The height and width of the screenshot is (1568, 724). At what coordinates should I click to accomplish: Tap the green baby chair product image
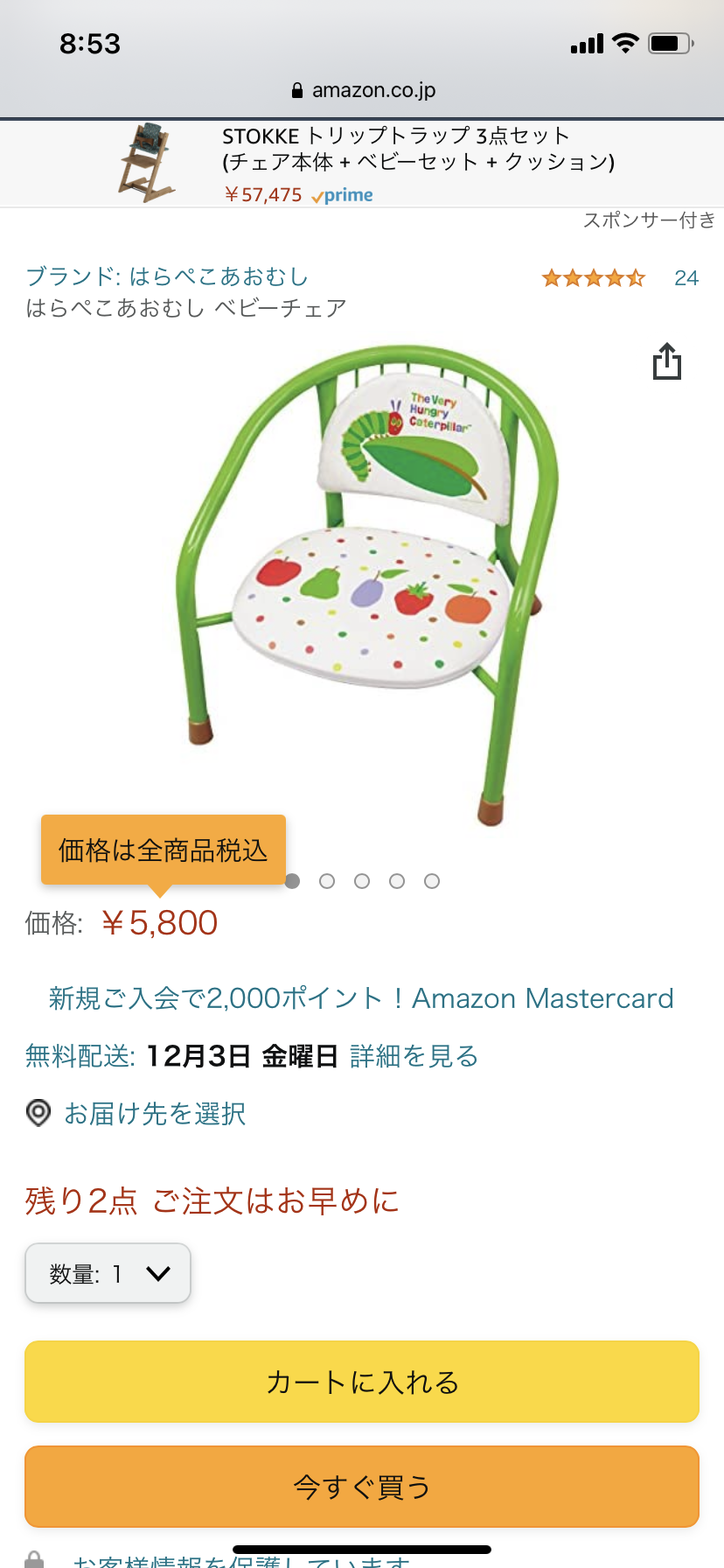pos(363,584)
